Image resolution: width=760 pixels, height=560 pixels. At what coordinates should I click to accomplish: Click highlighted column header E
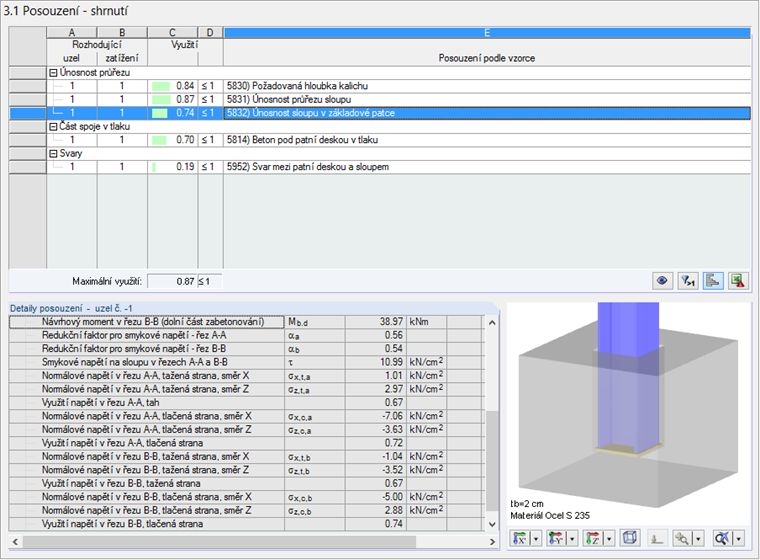click(487, 32)
